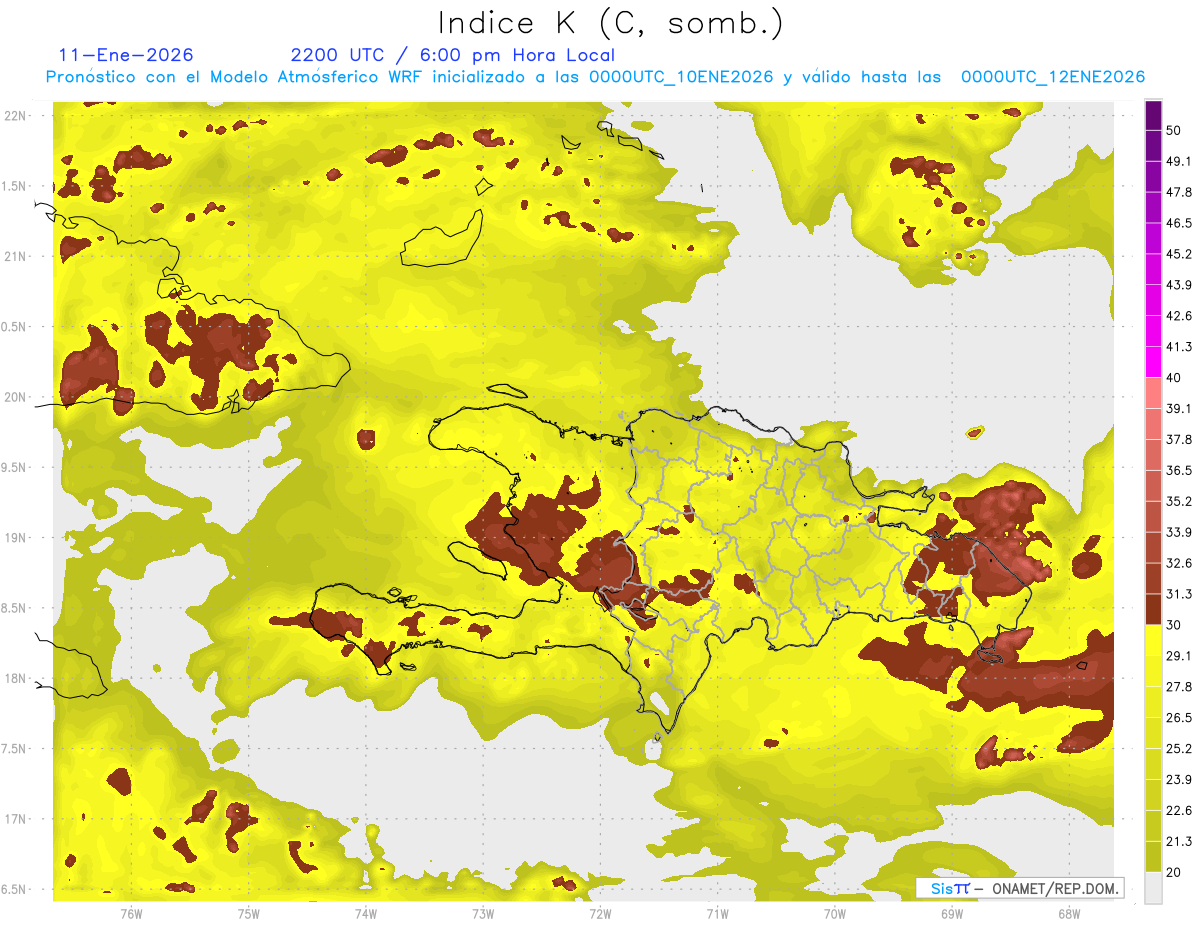This screenshot has width=1200, height=927.
Task: Click longitude label '70W'
Action: click(835, 913)
